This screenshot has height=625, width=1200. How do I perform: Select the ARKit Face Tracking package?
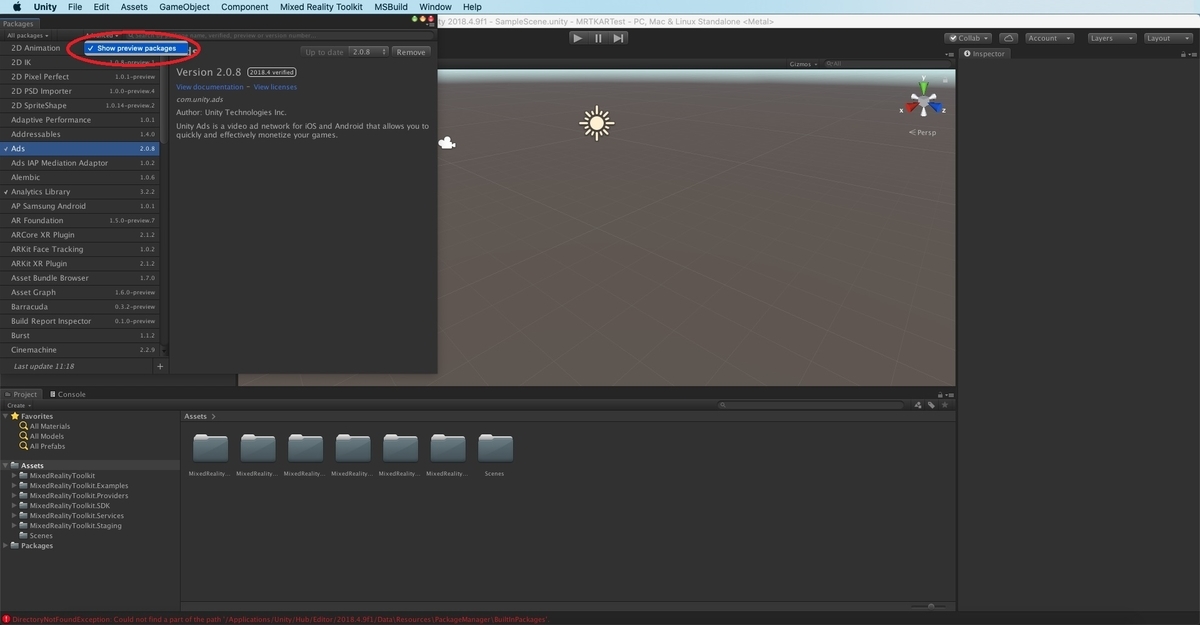point(80,249)
